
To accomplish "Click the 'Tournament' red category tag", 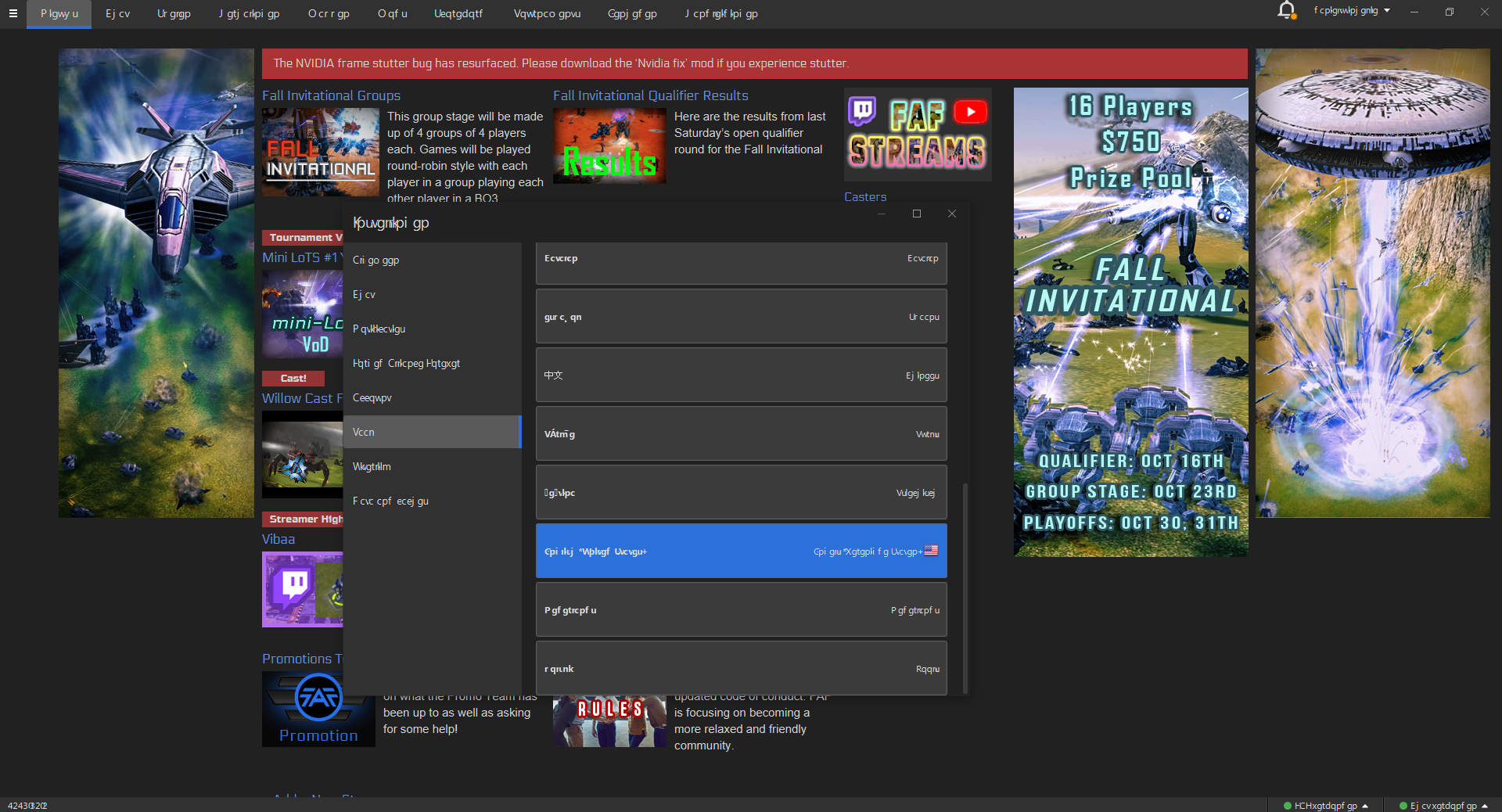I will pyautogui.click(x=304, y=238).
